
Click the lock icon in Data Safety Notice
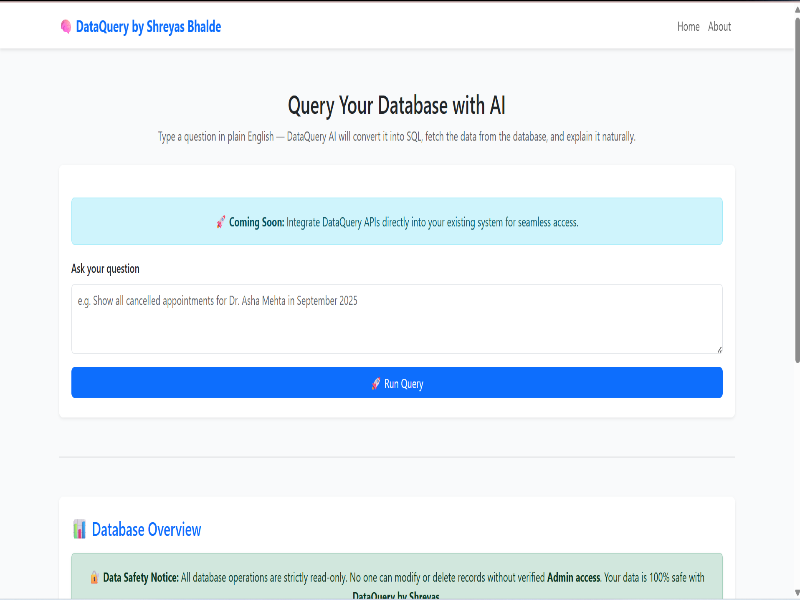pyautogui.click(x=93, y=577)
